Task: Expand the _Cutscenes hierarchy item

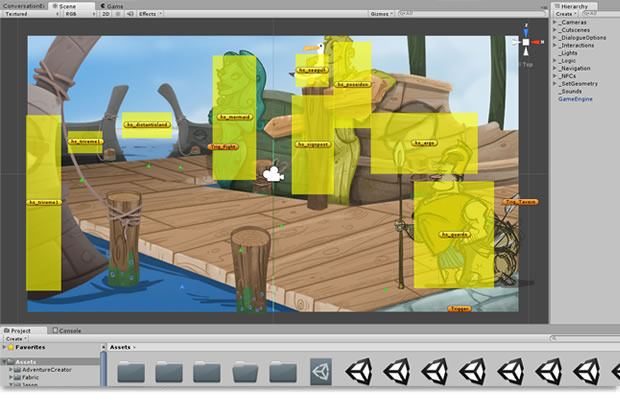Action: pos(555,30)
